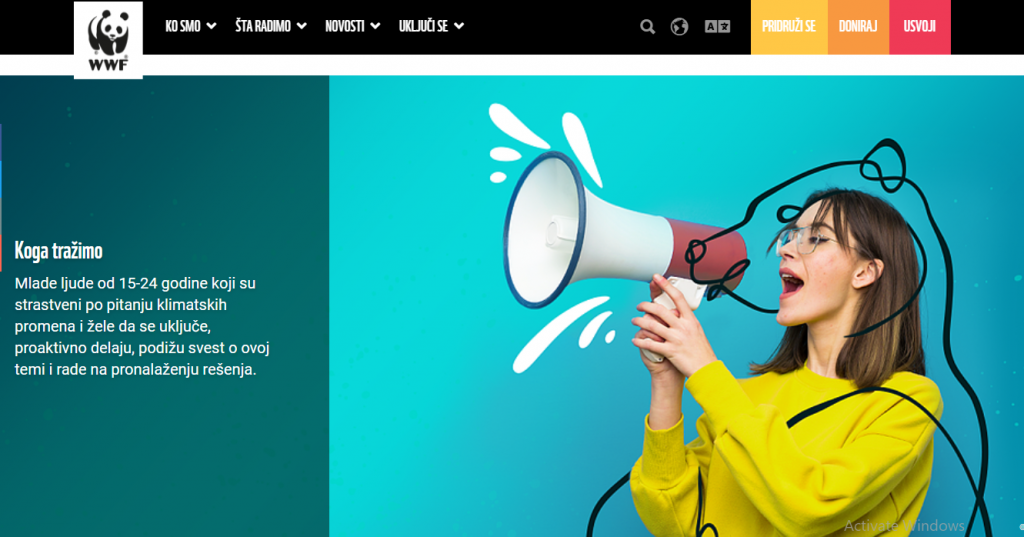Open the ŠTA RADIMO menu item
Image resolution: width=1024 pixels, height=537 pixels.
click(263, 26)
